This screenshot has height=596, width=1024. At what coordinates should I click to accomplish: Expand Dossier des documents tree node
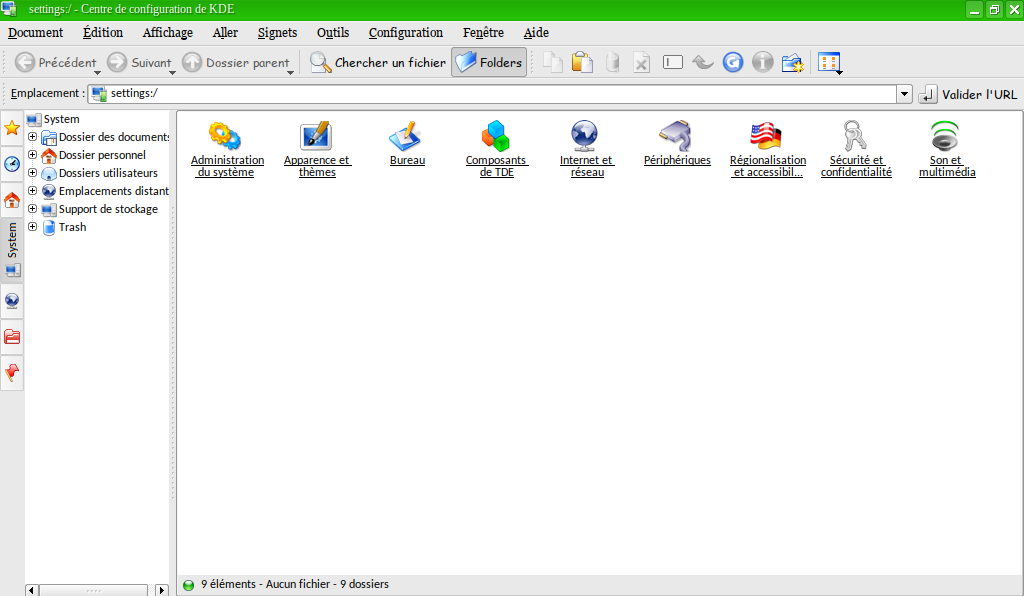pos(32,136)
